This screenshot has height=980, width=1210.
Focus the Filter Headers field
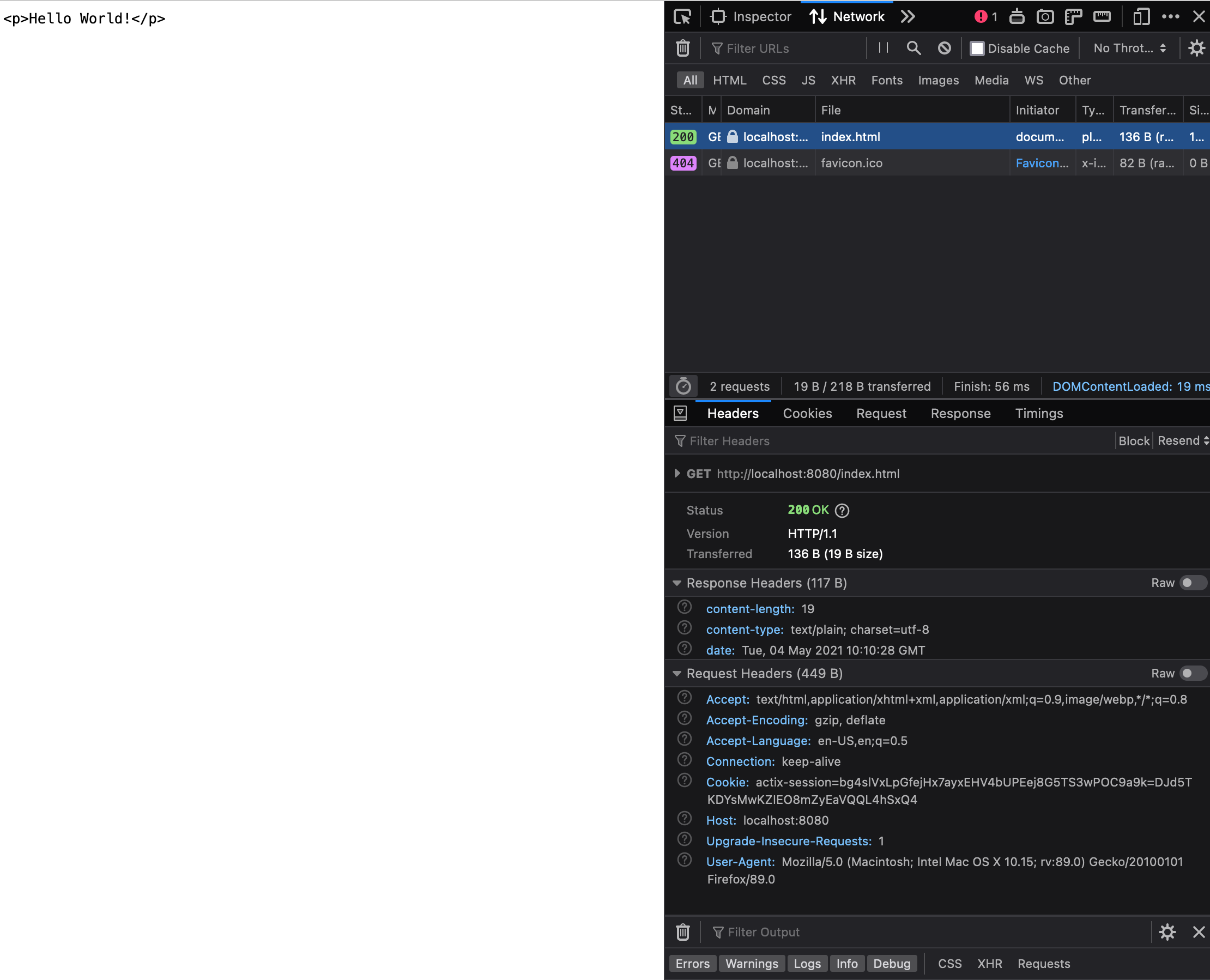[891, 441]
